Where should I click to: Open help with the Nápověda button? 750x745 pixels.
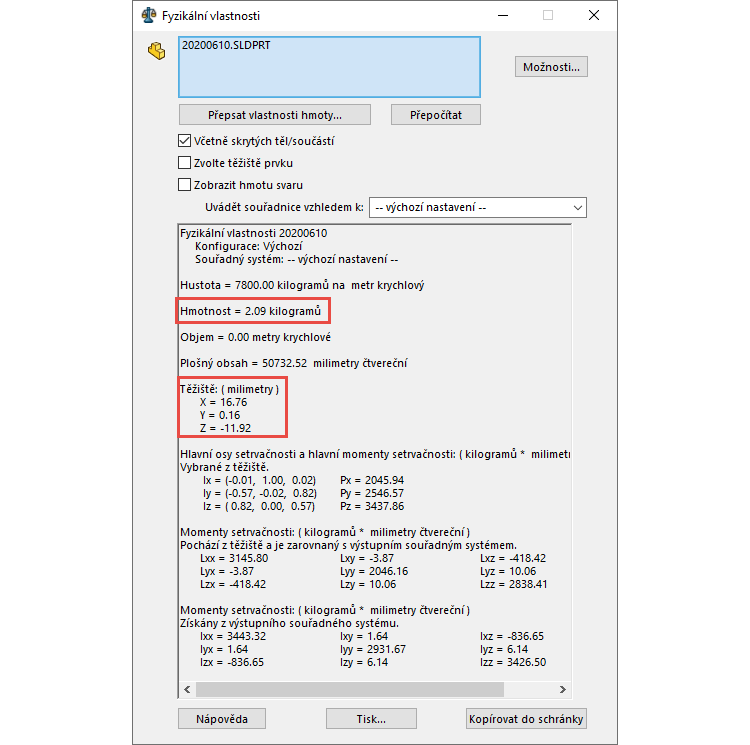222,719
